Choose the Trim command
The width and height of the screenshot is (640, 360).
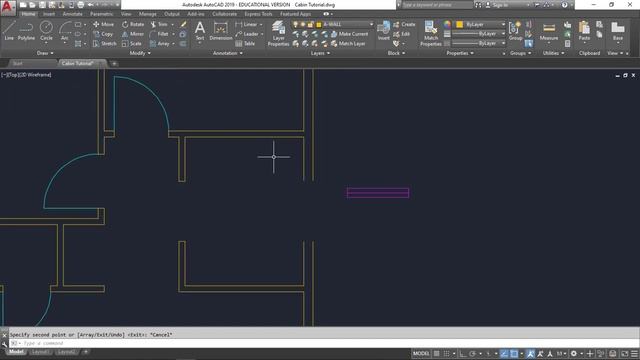pos(159,24)
